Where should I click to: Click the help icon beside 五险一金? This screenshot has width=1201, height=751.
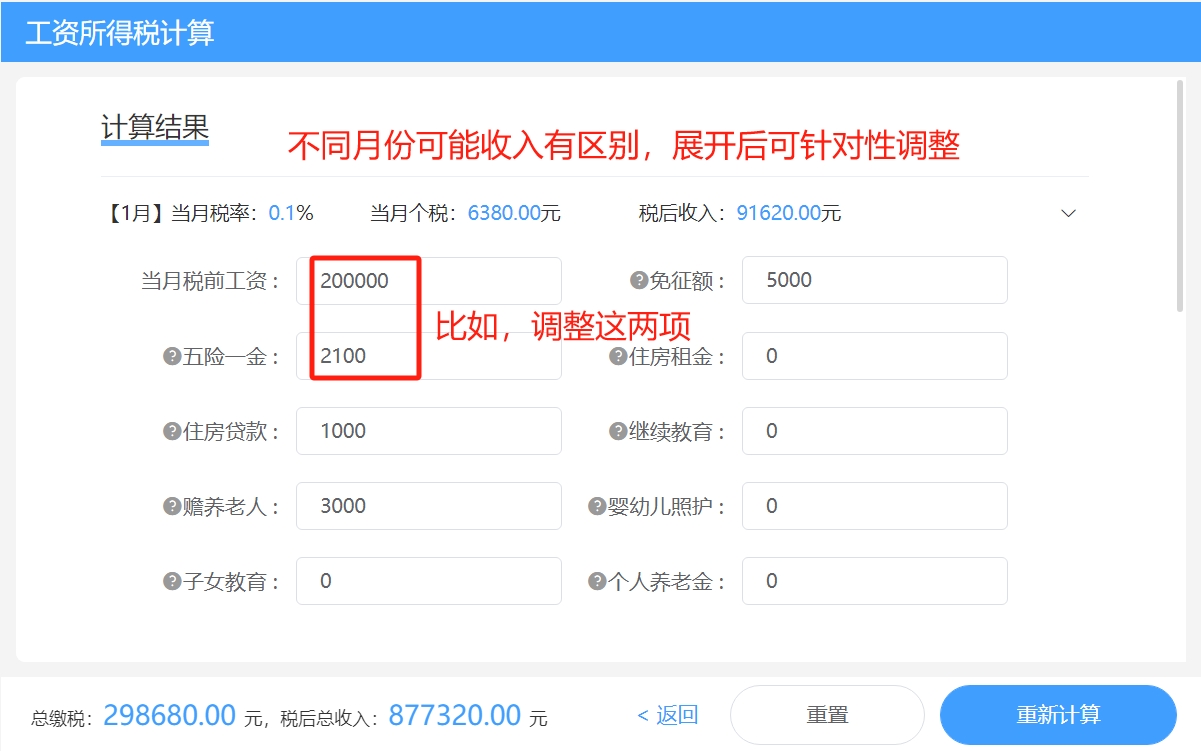point(171,356)
